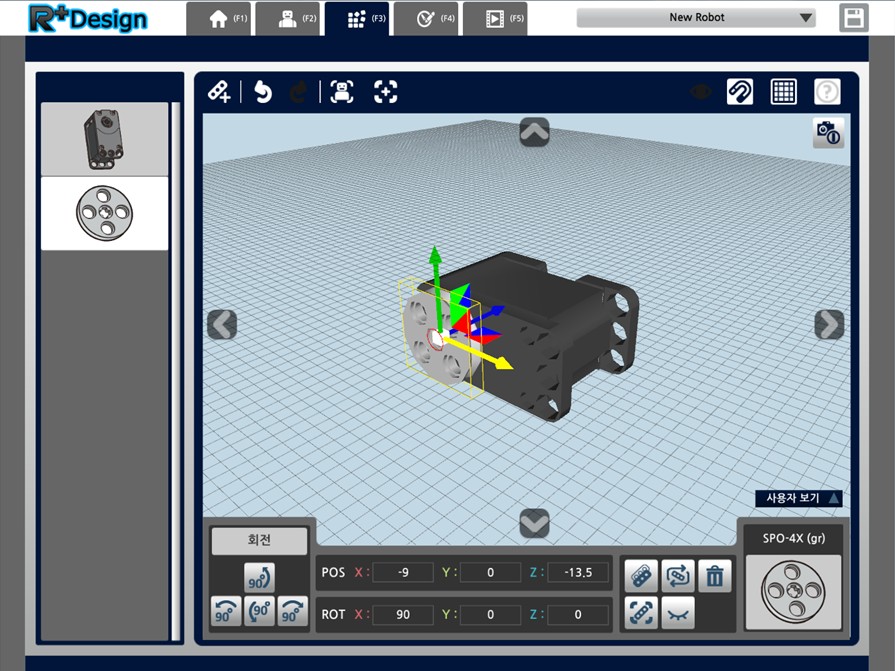Toggle the magnet snap button
This screenshot has height=671, width=895.
740,91
